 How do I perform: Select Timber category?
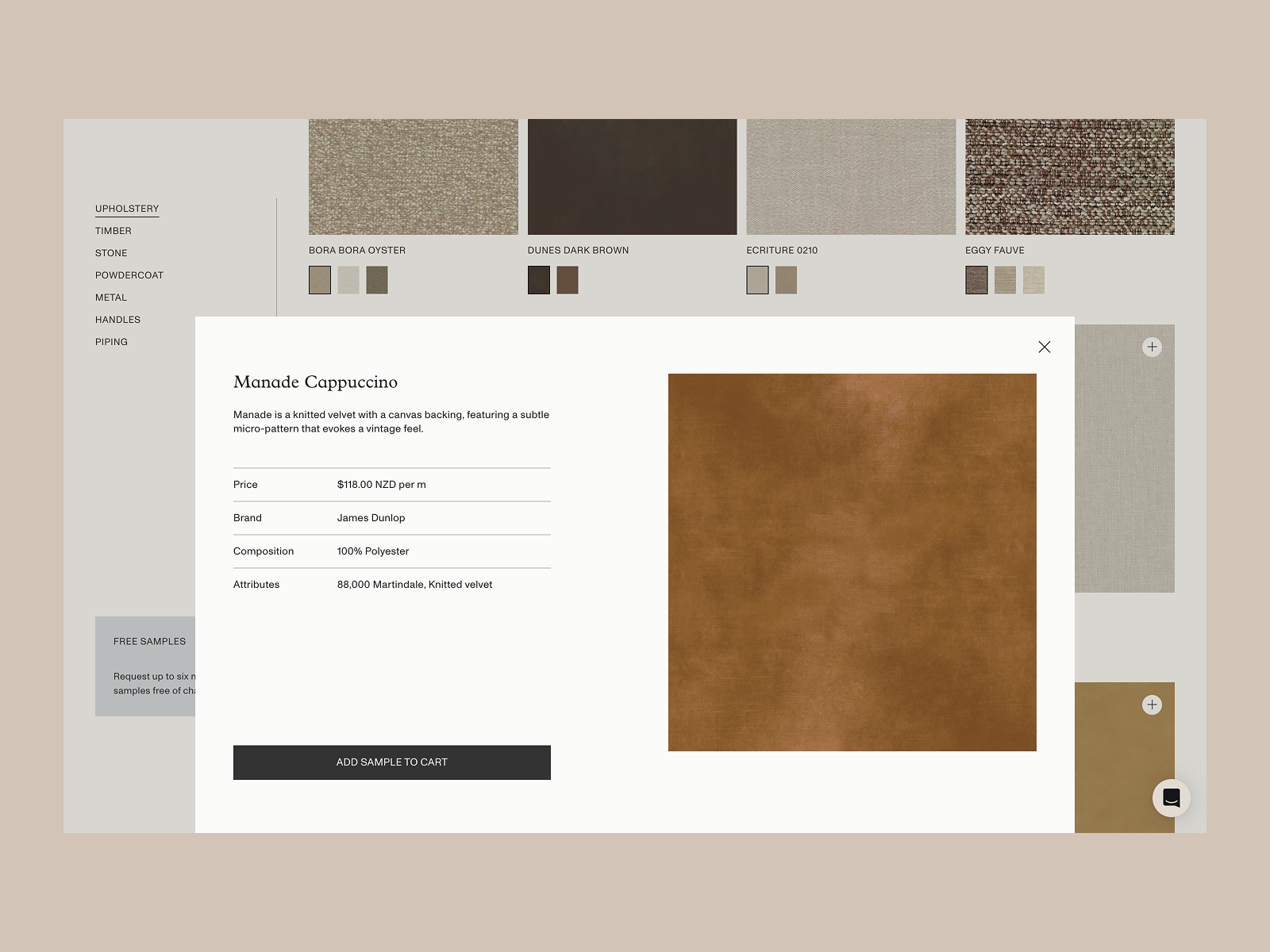114,231
